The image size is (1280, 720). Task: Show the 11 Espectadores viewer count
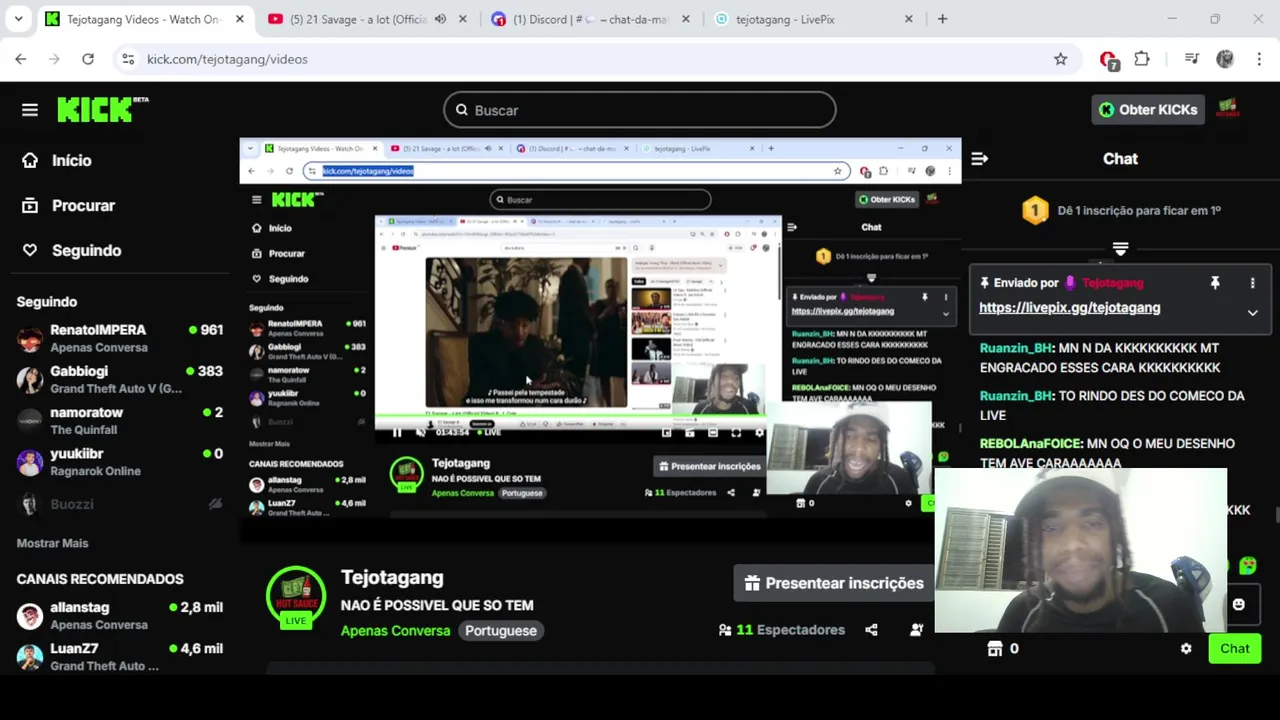[781, 630]
